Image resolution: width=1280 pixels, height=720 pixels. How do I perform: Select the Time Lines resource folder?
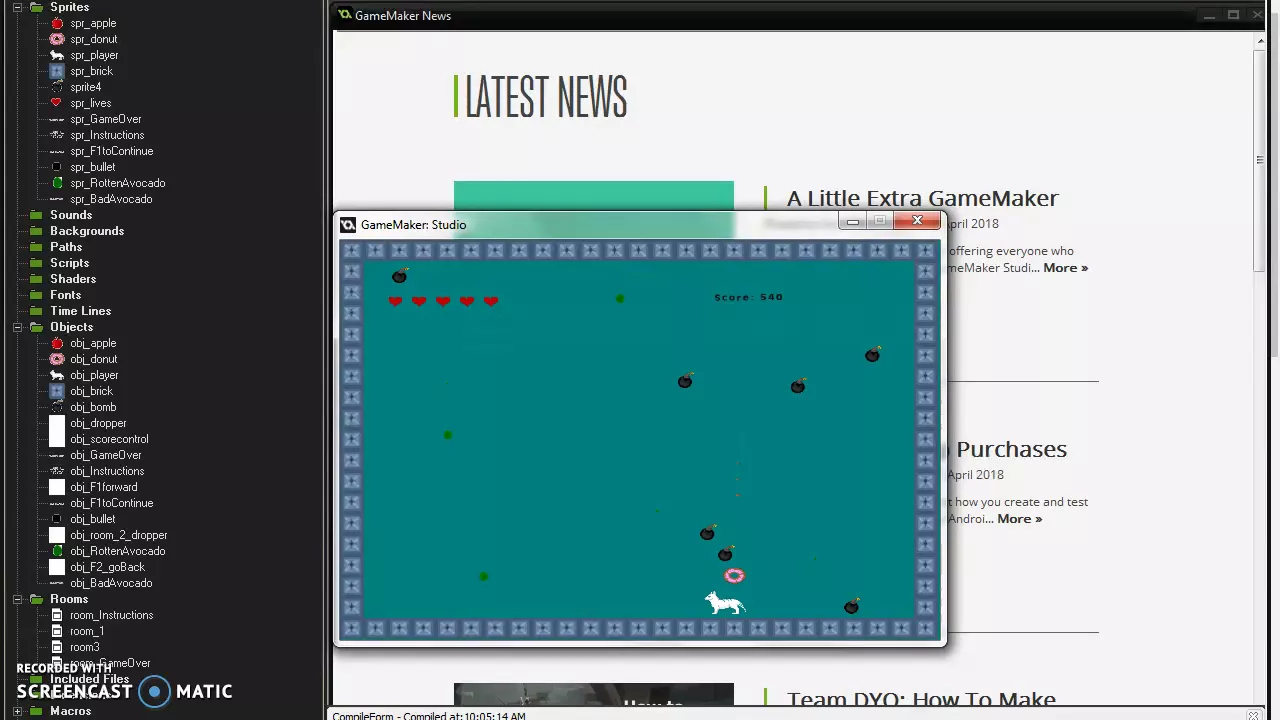coord(80,311)
